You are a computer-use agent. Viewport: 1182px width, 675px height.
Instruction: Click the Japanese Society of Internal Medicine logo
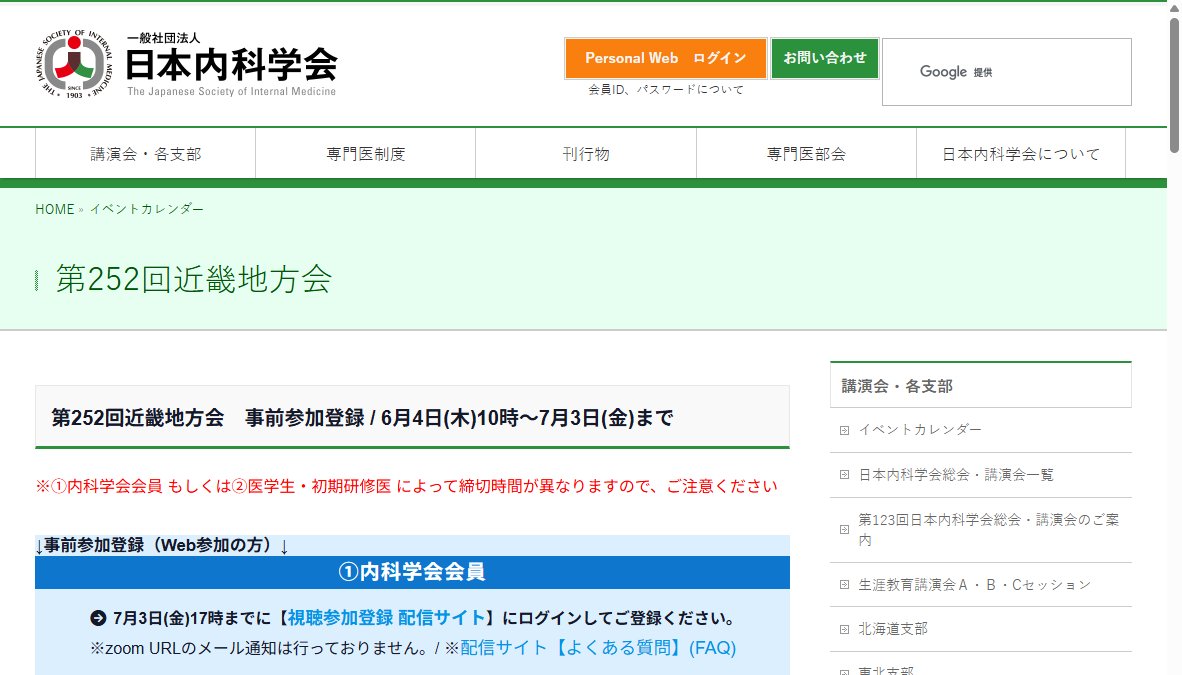click(186, 64)
